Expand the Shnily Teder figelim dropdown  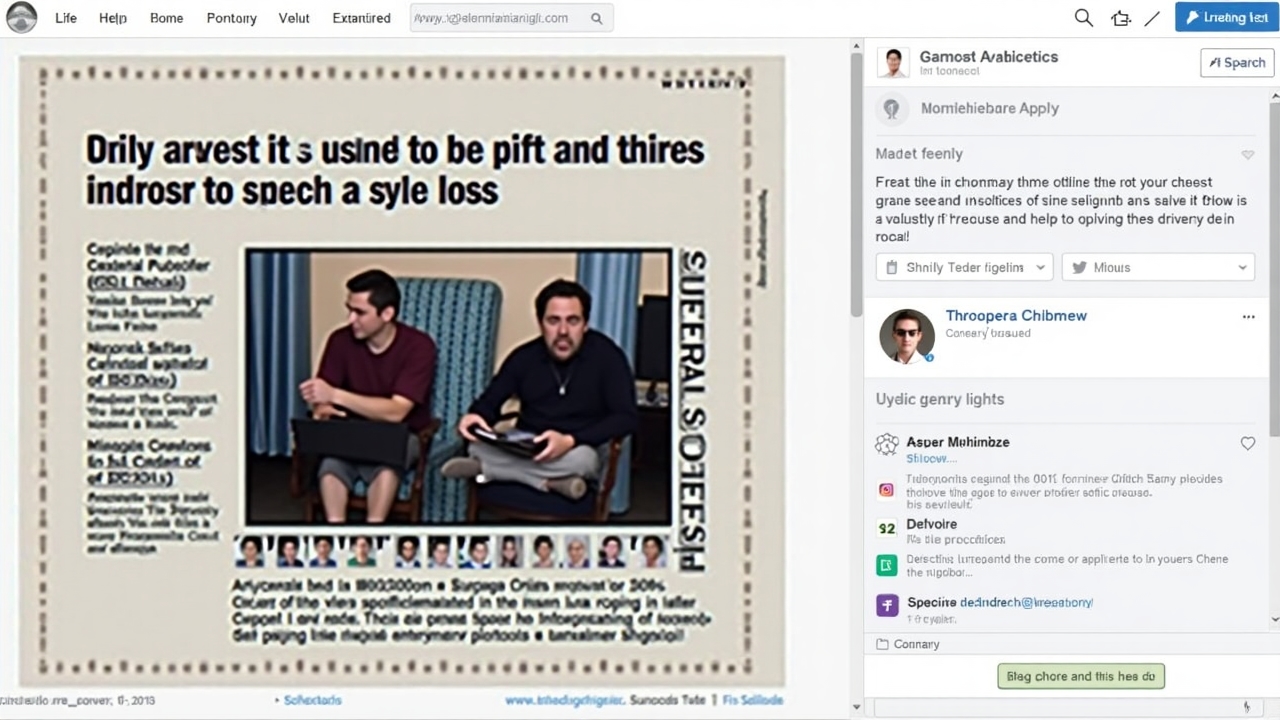point(965,267)
